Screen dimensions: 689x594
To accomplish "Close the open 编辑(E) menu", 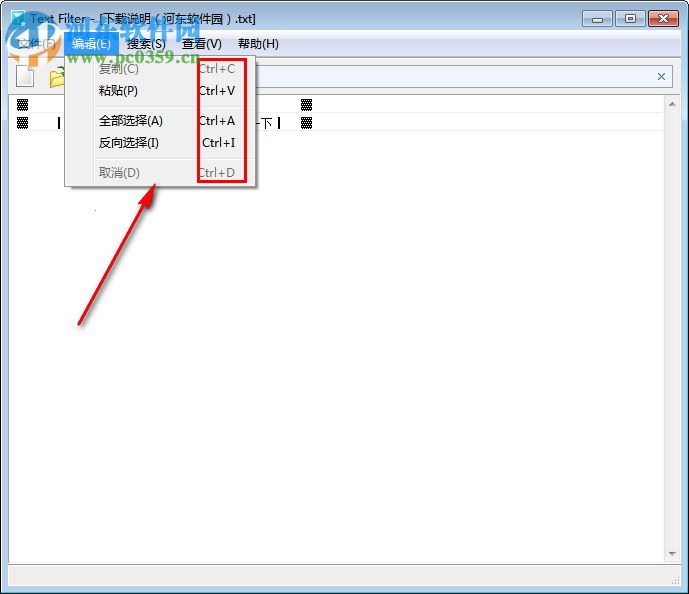I will 91,43.
